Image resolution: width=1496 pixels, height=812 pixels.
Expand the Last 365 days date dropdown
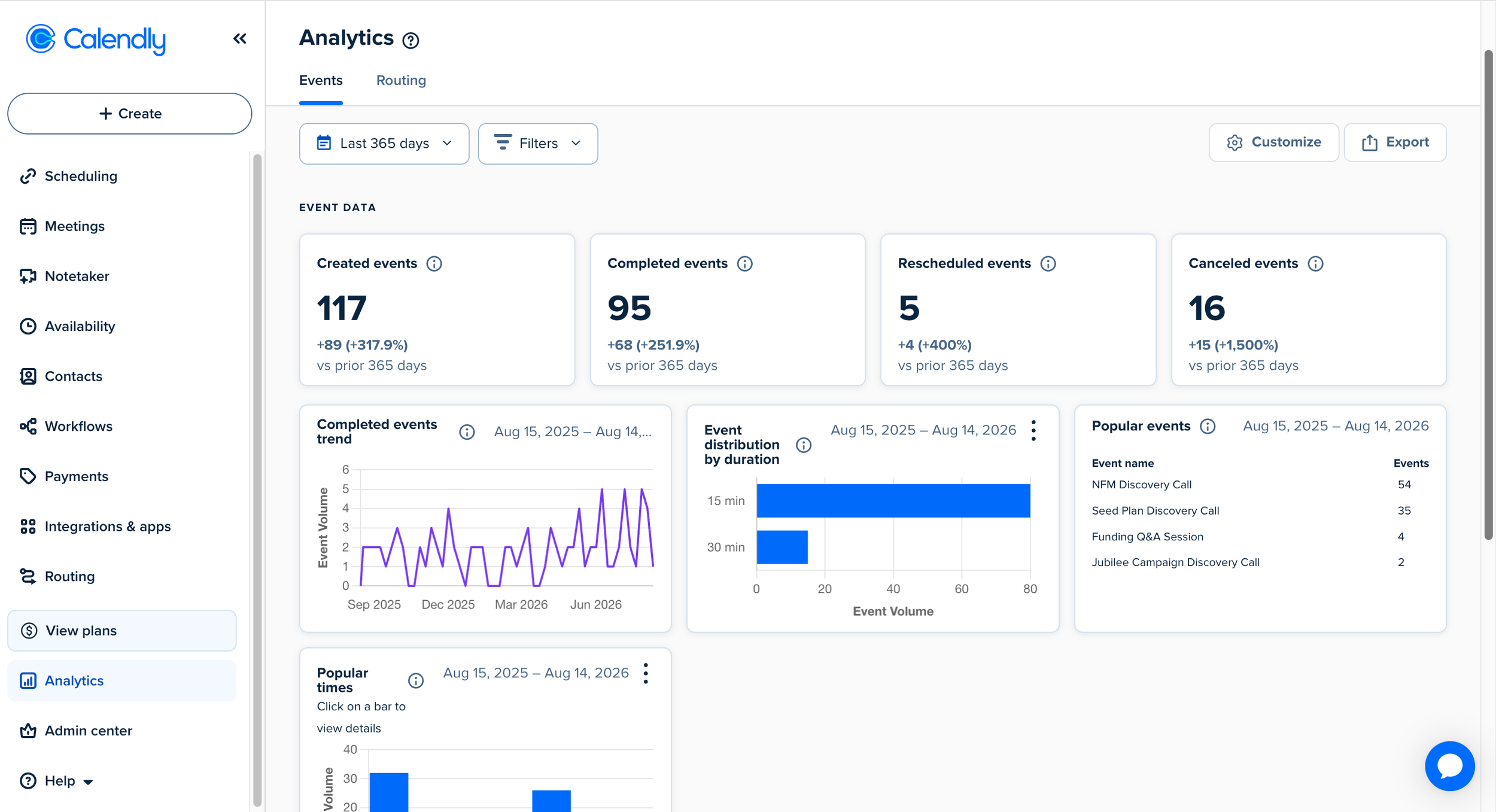click(384, 144)
